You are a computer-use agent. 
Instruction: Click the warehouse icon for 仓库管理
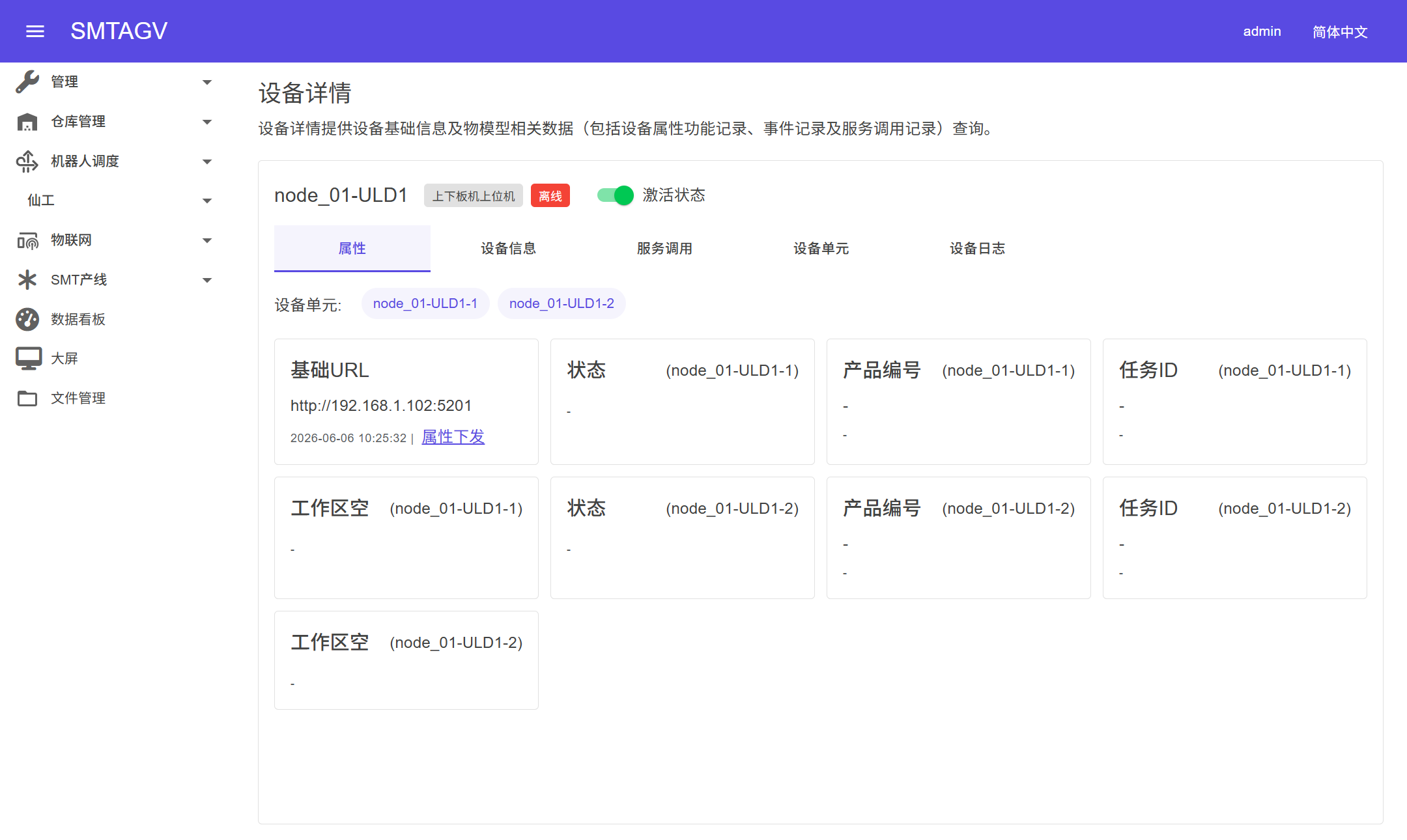tap(27, 122)
